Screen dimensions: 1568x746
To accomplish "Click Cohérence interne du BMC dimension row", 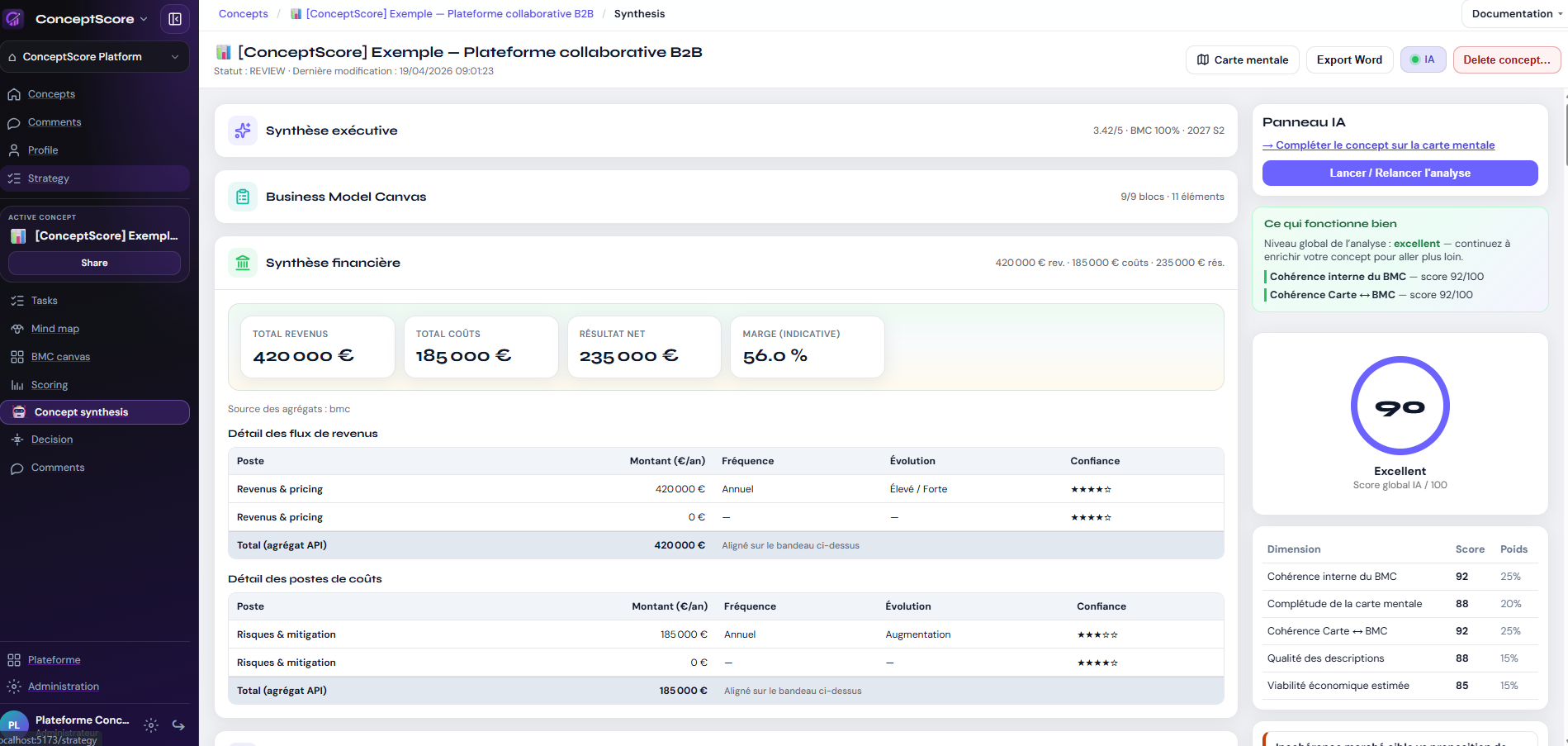I will click(x=1400, y=577).
